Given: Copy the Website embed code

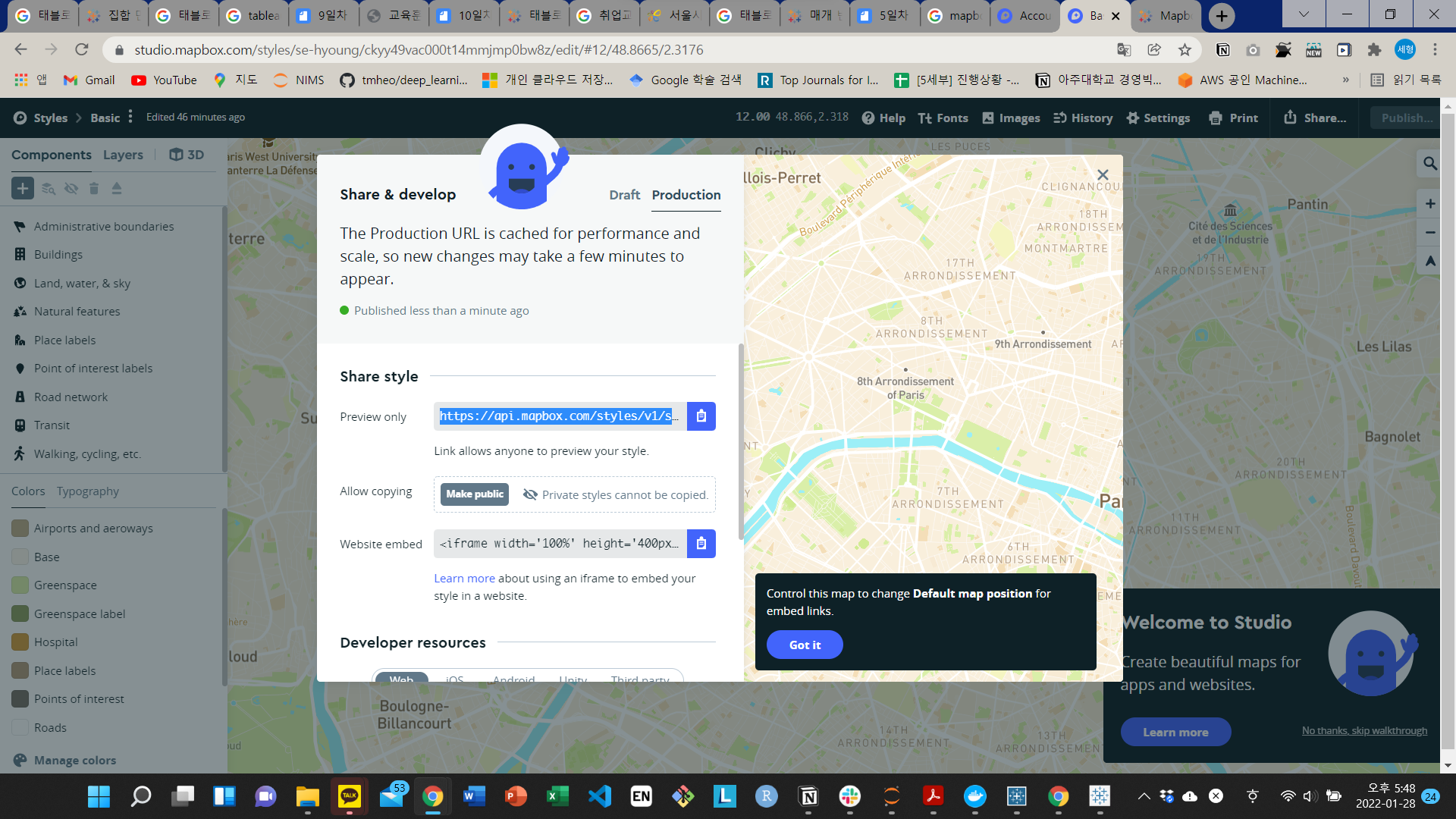Looking at the screenshot, I should tap(701, 544).
